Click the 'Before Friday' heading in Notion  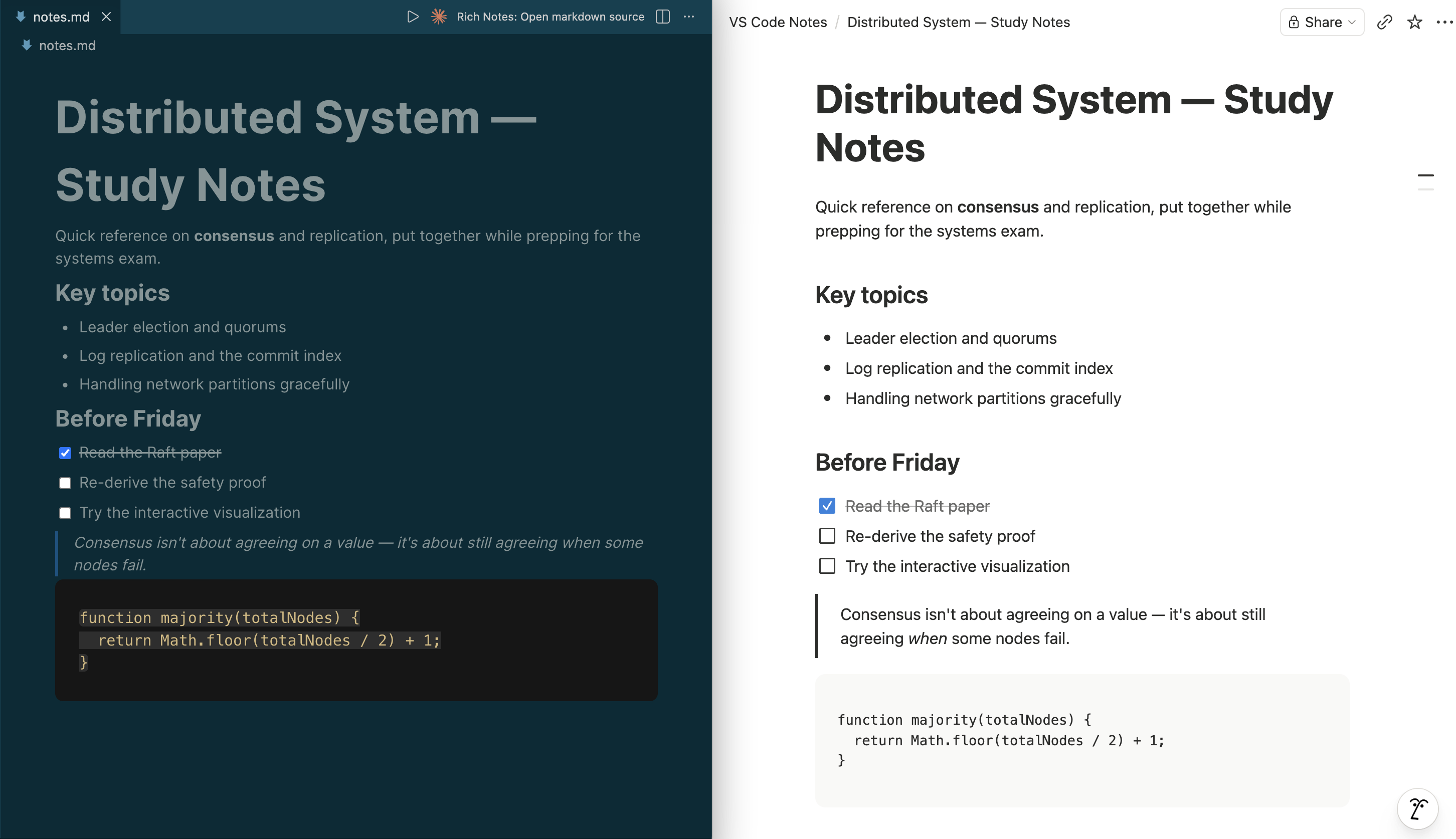[887, 462]
